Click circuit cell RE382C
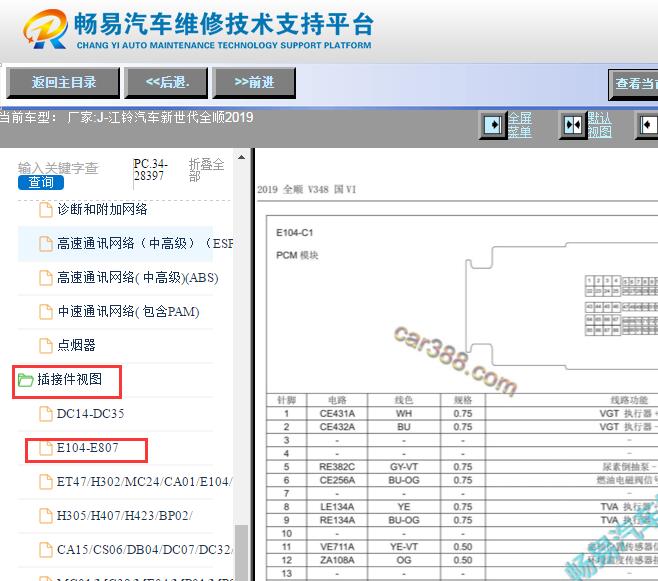Image resolution: width=658 pixels, height=581 pixels. click(x=337, y=467)
